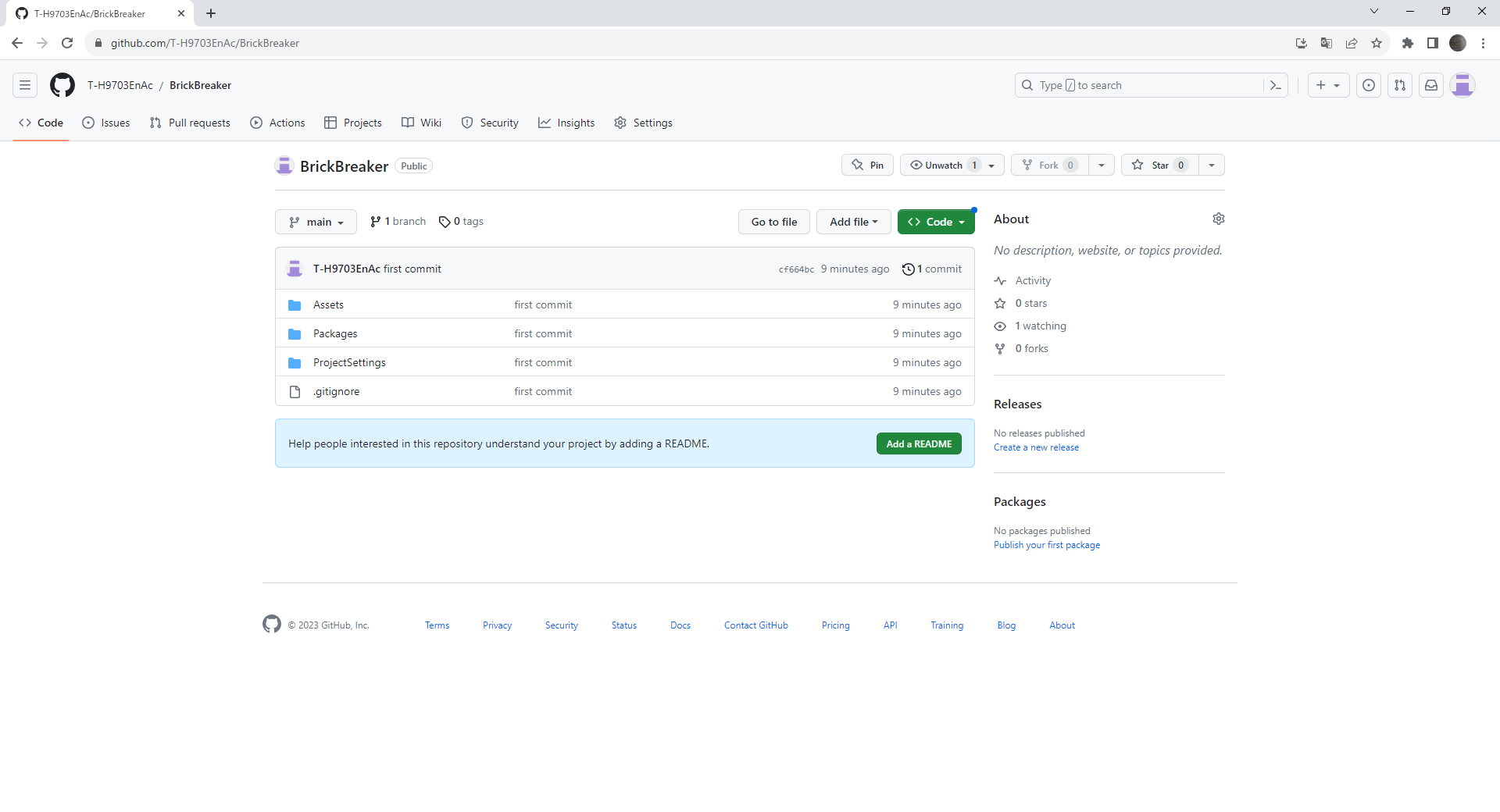1500x812 pixels.
Task: Open the Pull requests shortcut icon in header
Action: 1400,85
